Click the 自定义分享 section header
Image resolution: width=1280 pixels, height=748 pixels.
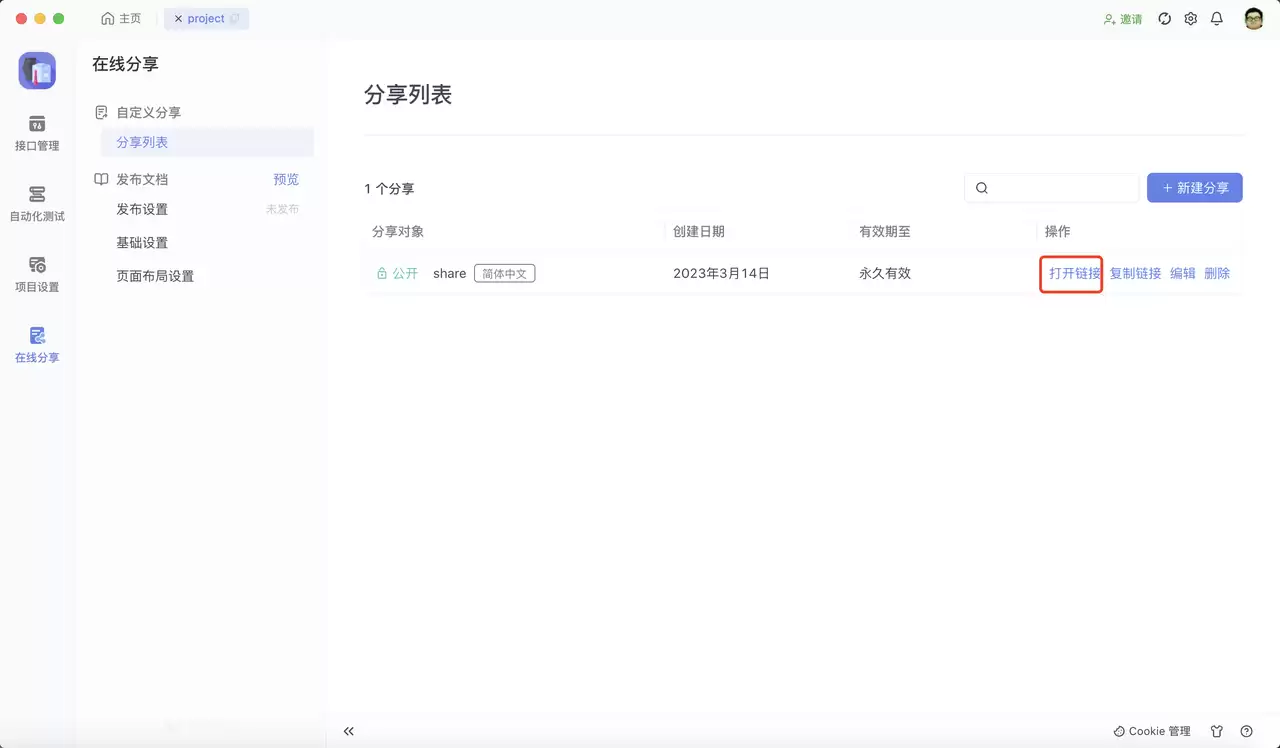[138, 113]
